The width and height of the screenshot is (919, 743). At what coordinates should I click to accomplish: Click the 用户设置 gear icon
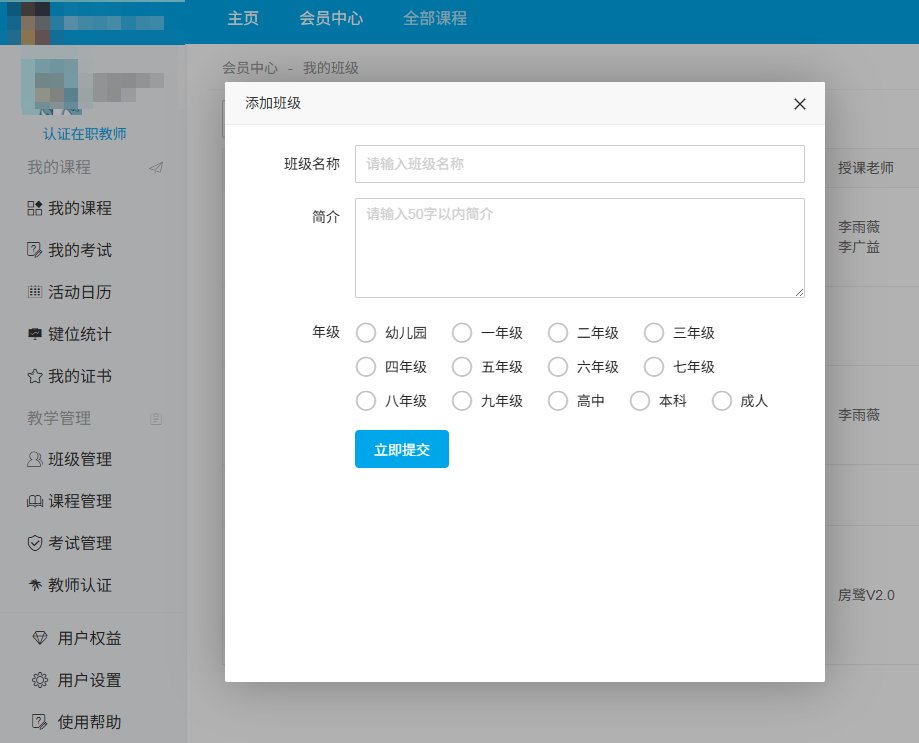[x=40, y=680]
